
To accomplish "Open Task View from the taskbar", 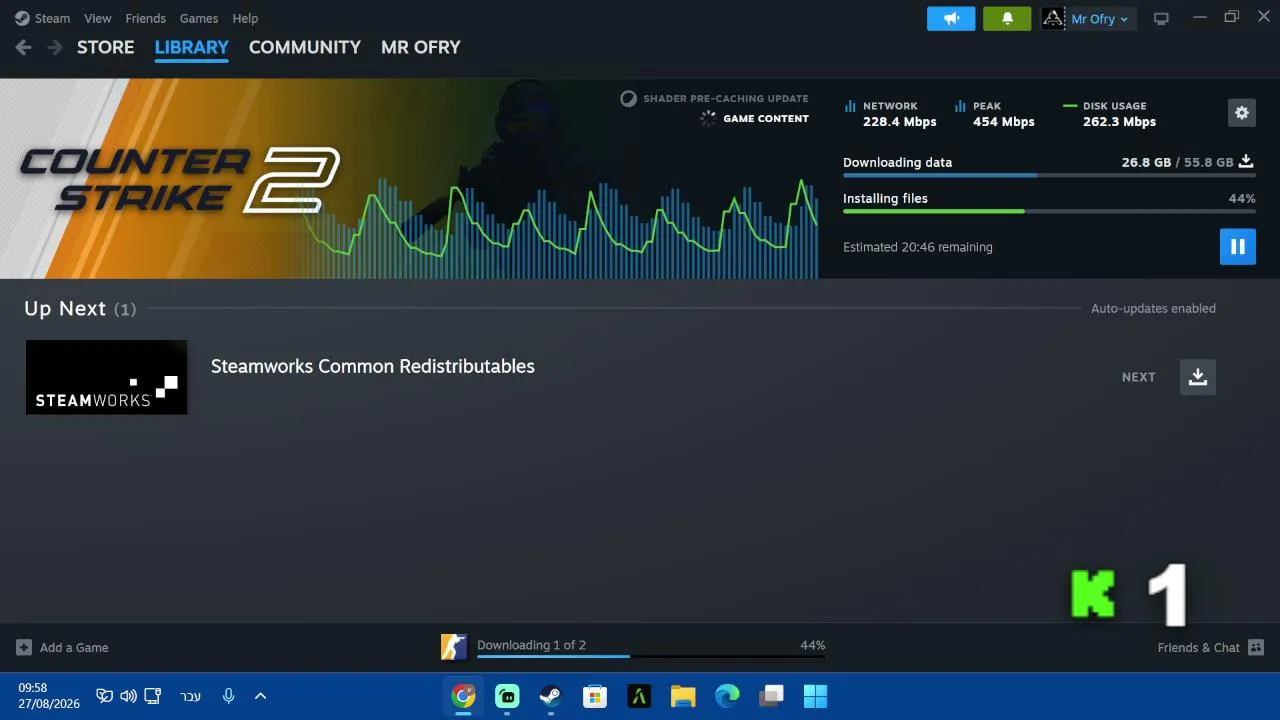I will pyautogui.click(x=771, y=696).
